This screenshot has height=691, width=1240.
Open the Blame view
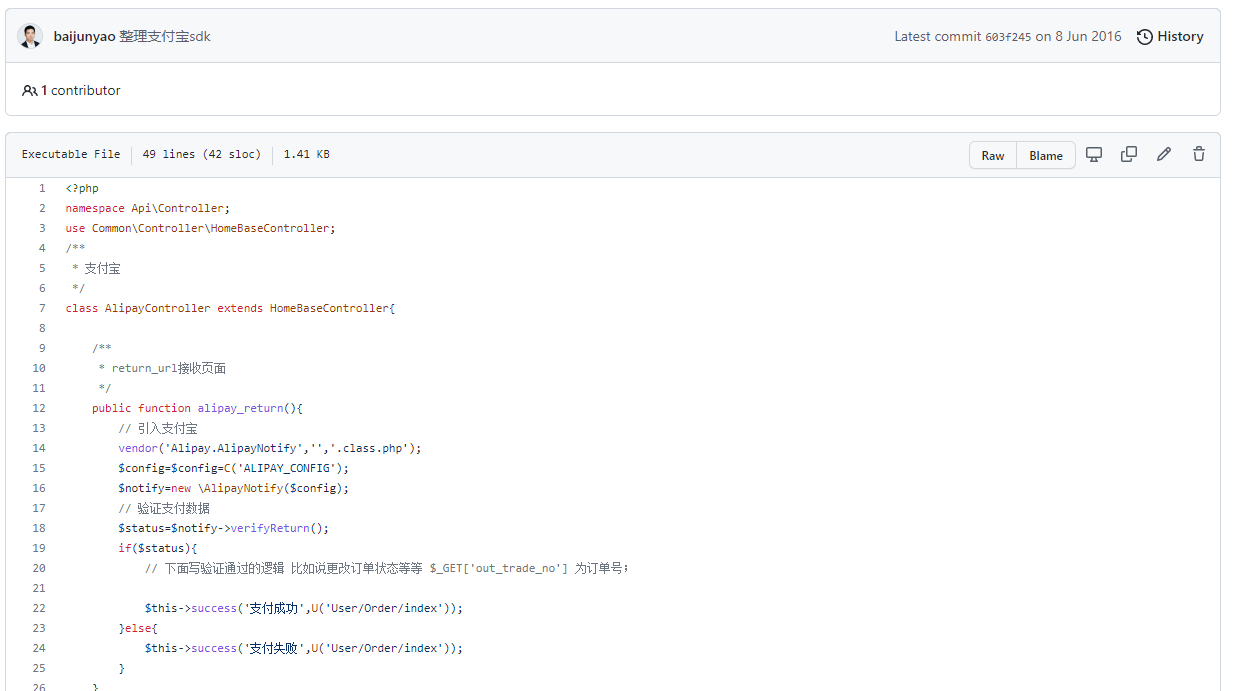pyautogui.click(x=1046, y=155)
